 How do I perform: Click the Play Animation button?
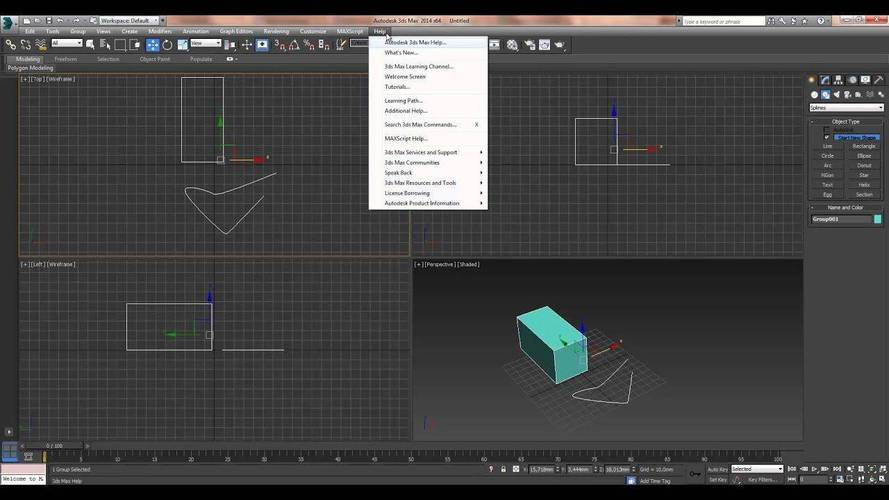814,469
